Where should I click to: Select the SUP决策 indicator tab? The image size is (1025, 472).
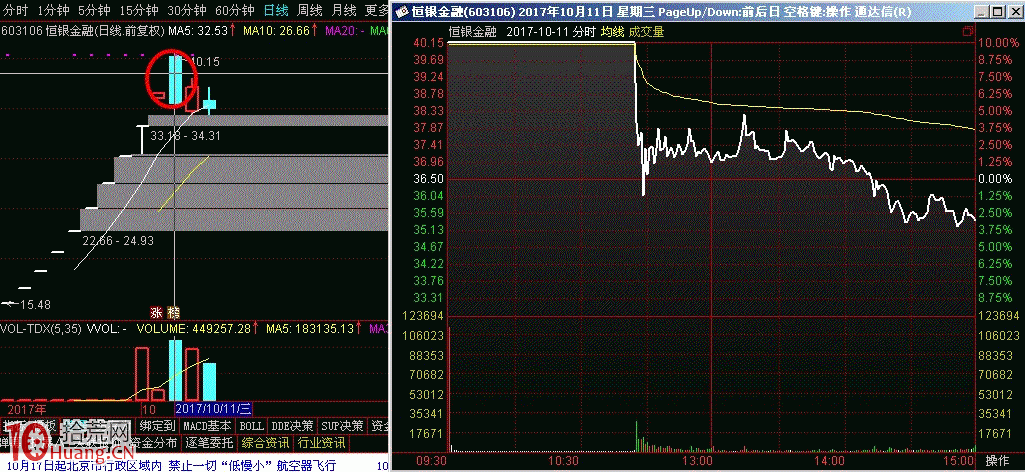[x=343, y=426]
